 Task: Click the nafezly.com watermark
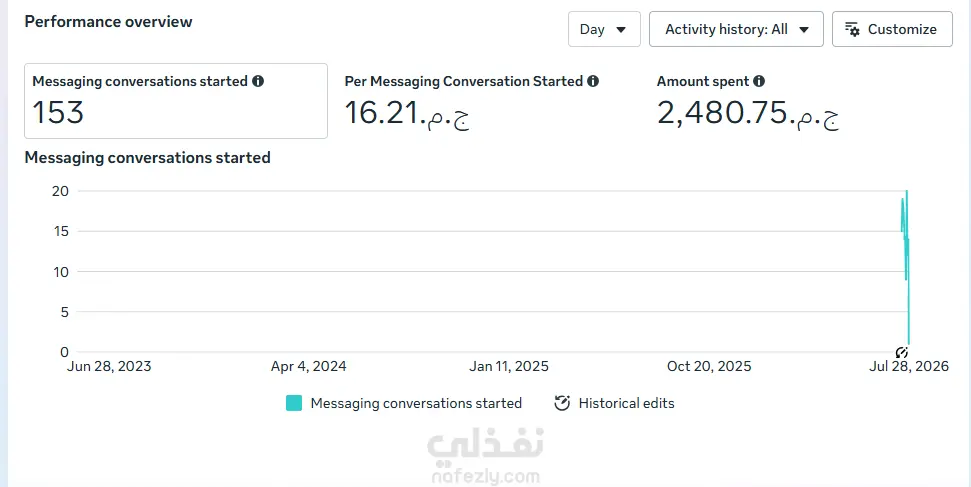coord(486,477)
